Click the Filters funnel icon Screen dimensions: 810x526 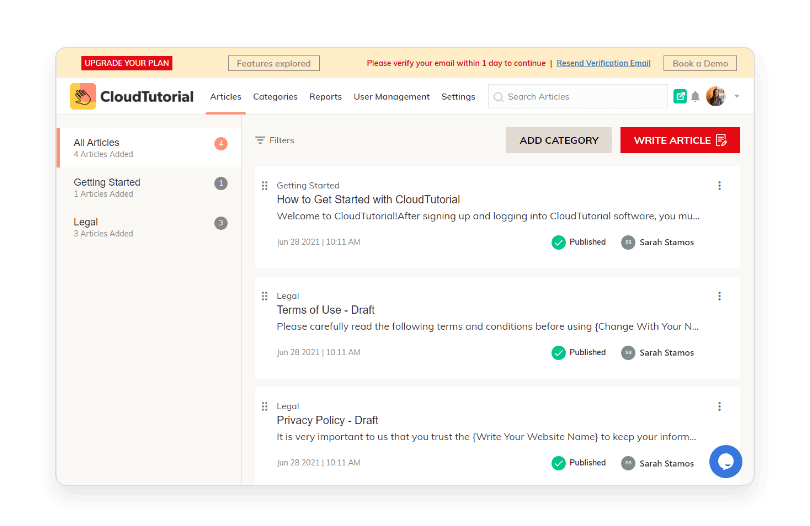(260, 140)
